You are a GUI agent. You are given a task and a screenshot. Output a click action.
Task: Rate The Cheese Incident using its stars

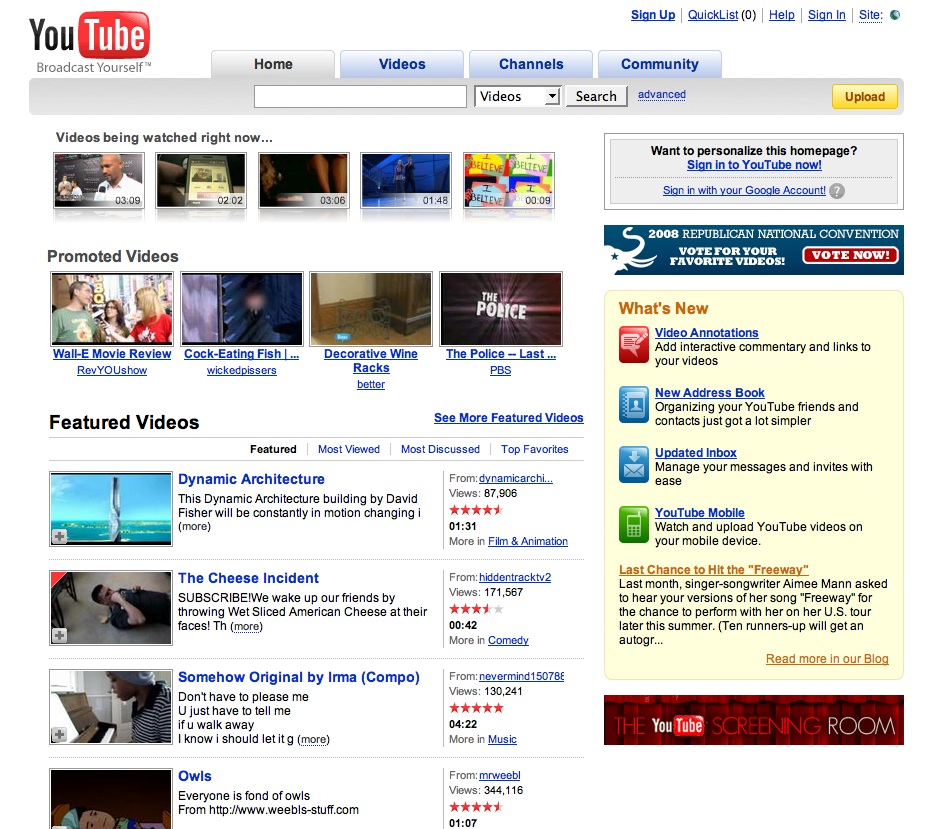(x=476, y=609)
